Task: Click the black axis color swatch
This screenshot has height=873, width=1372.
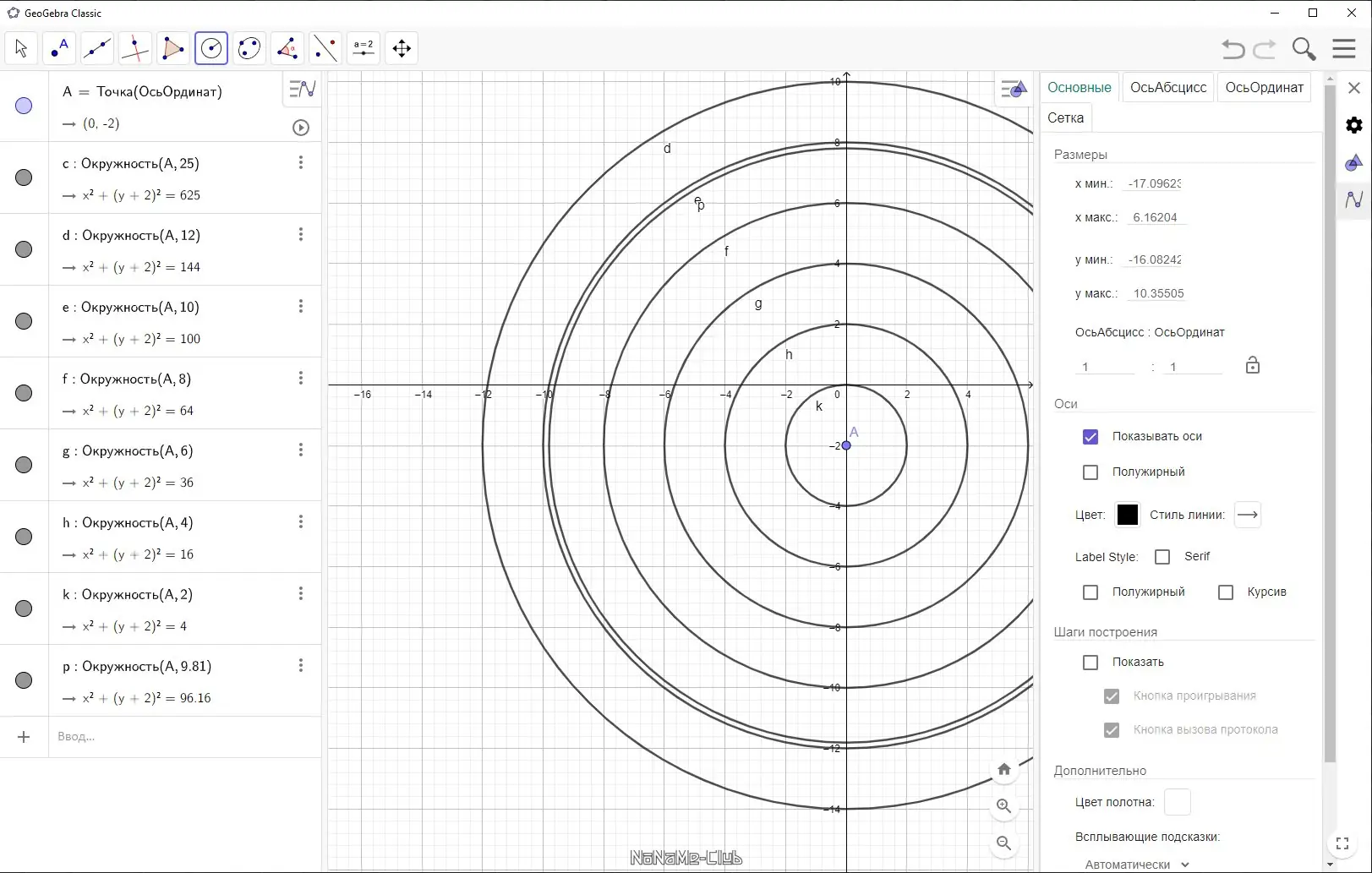Action: [1127, 515]
